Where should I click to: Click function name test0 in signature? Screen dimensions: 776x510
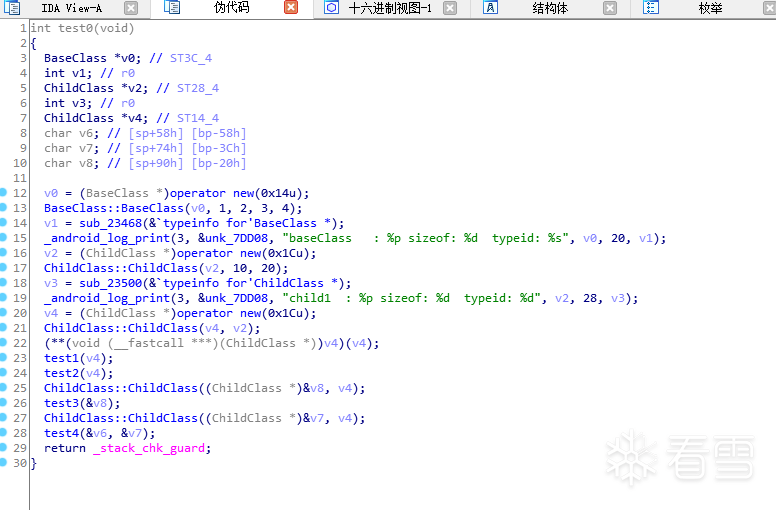point(75,28)
